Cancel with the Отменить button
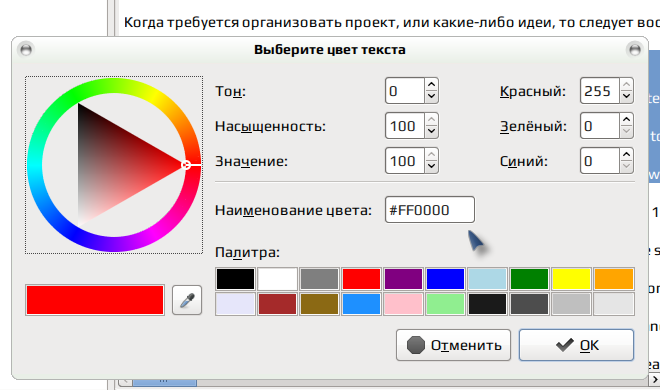Screen dimensions: 660x390 pos(453,345)
